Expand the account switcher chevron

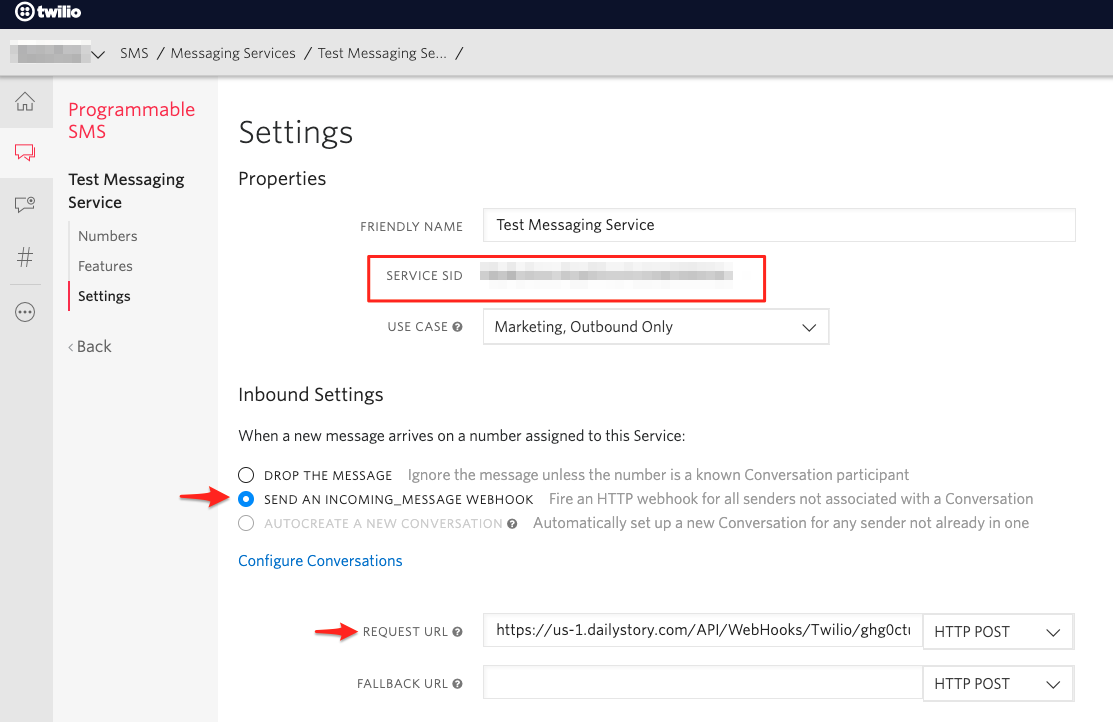(98, 54)
